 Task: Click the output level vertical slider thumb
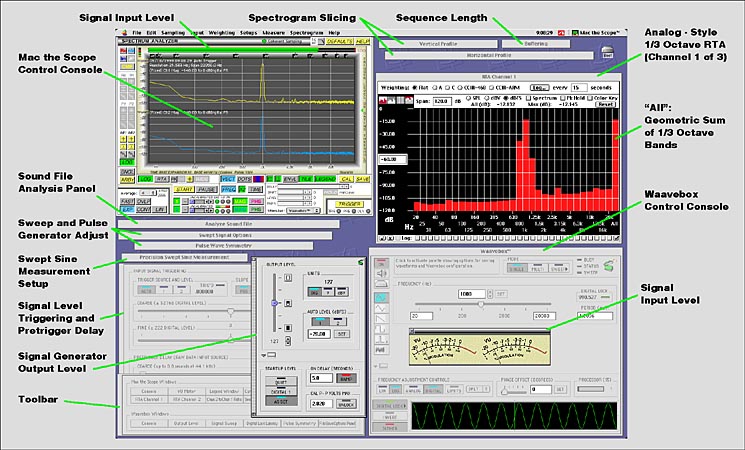[x=275, y=303]
